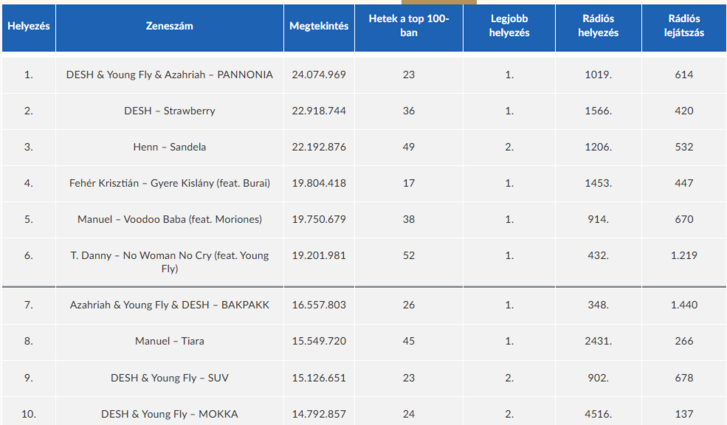Click weeks value 52 for No Woman No Cry

pos(408,255)
